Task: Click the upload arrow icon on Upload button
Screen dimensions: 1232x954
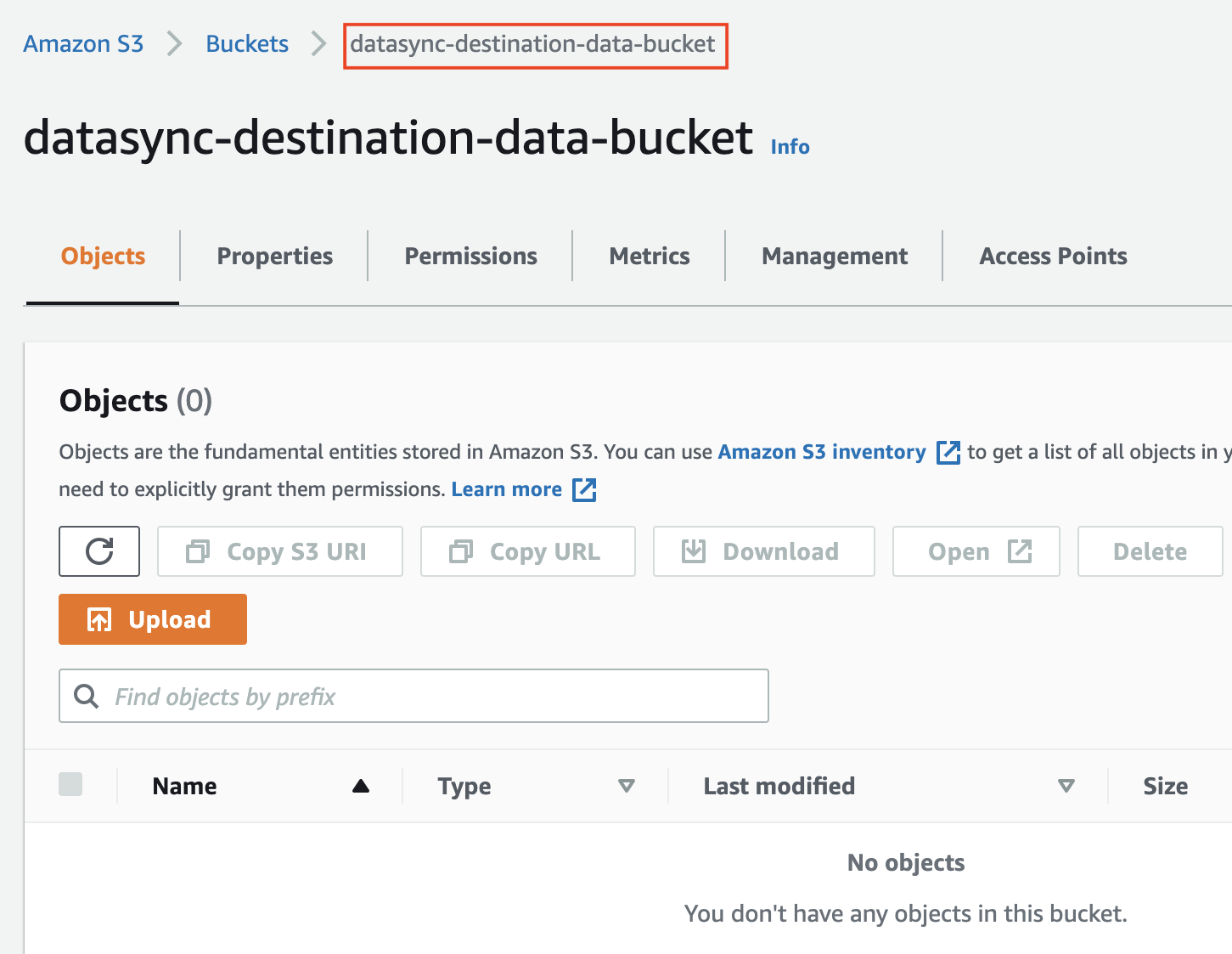Action: [x=99, y=620]
